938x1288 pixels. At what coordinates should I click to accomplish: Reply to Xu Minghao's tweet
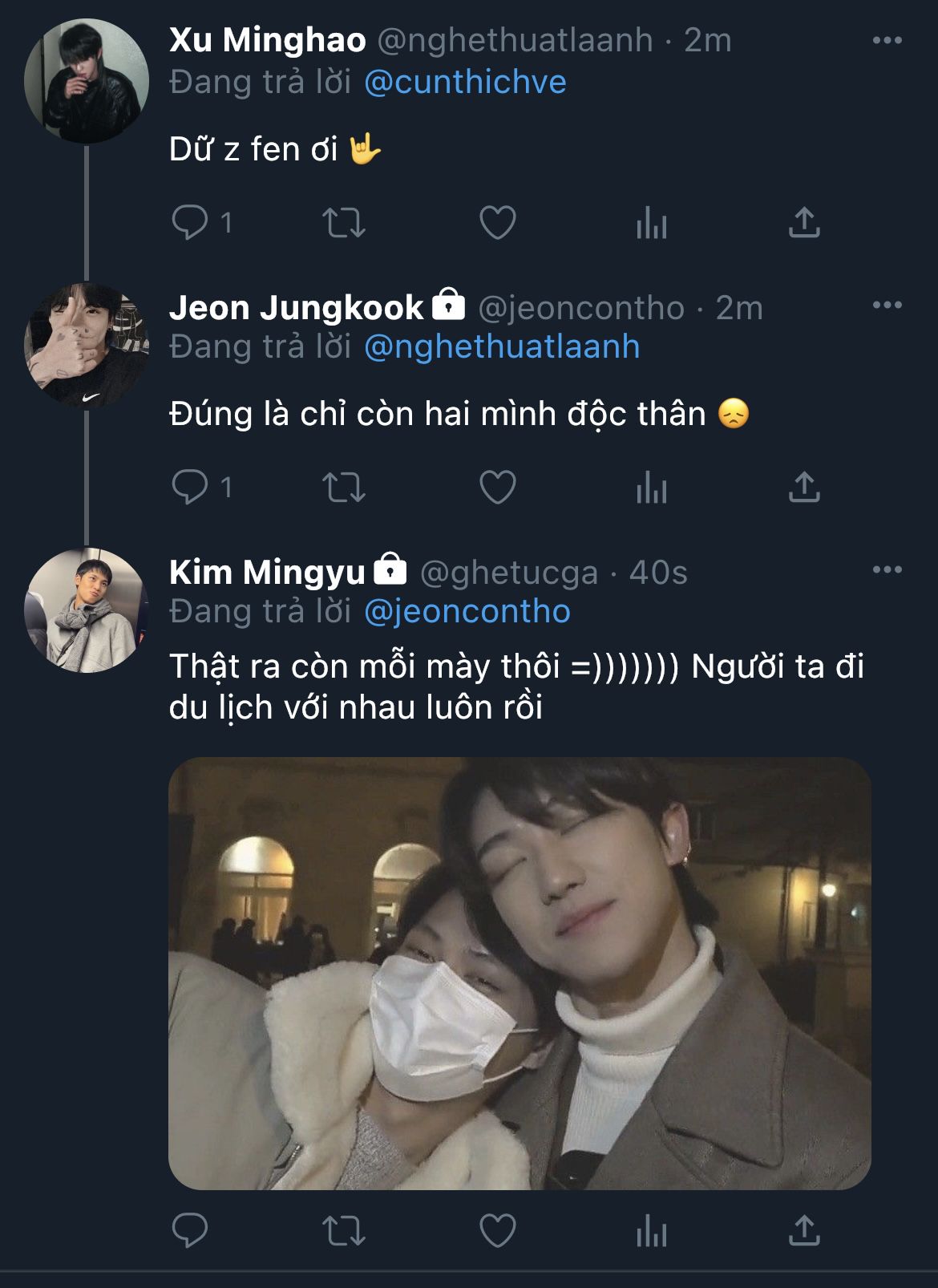[190, 222]
